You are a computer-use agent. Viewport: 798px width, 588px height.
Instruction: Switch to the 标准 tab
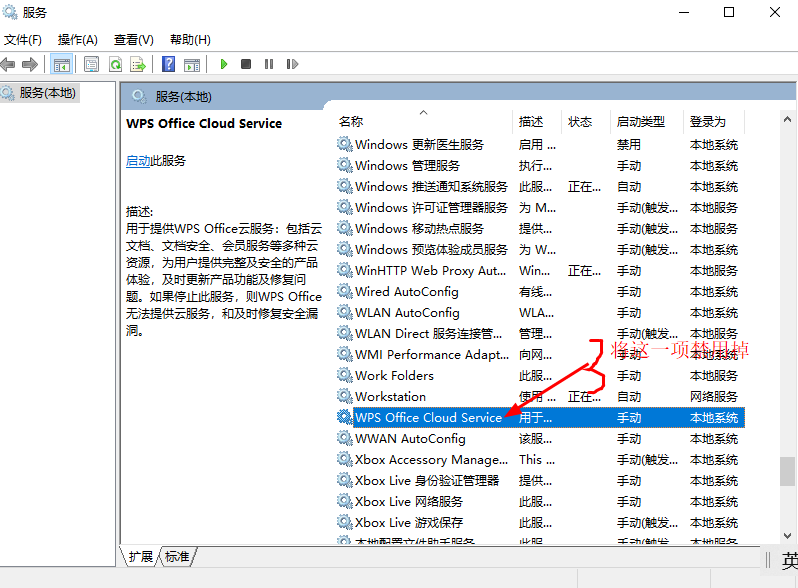point(177,556)
